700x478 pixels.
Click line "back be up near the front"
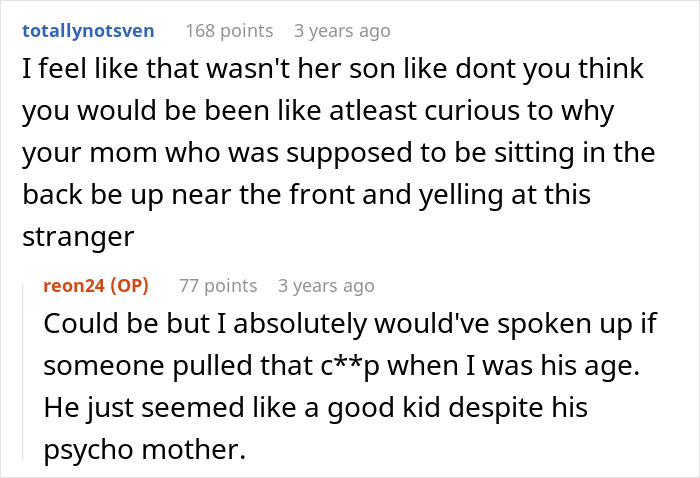[x=307, y=195]
